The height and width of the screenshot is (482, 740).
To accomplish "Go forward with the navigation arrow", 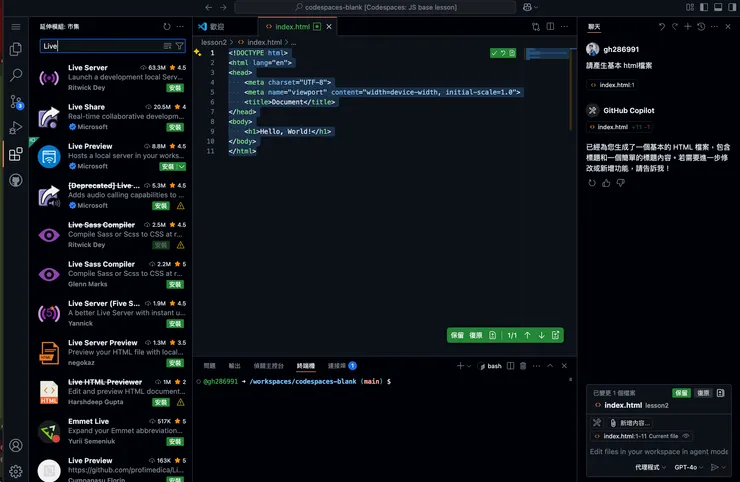I will coord(223,7).
